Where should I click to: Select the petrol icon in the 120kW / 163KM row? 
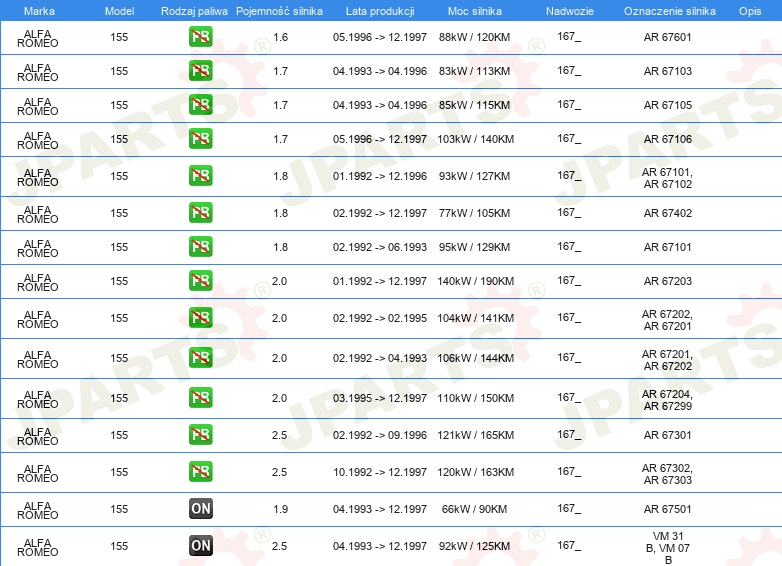(200, 472)
